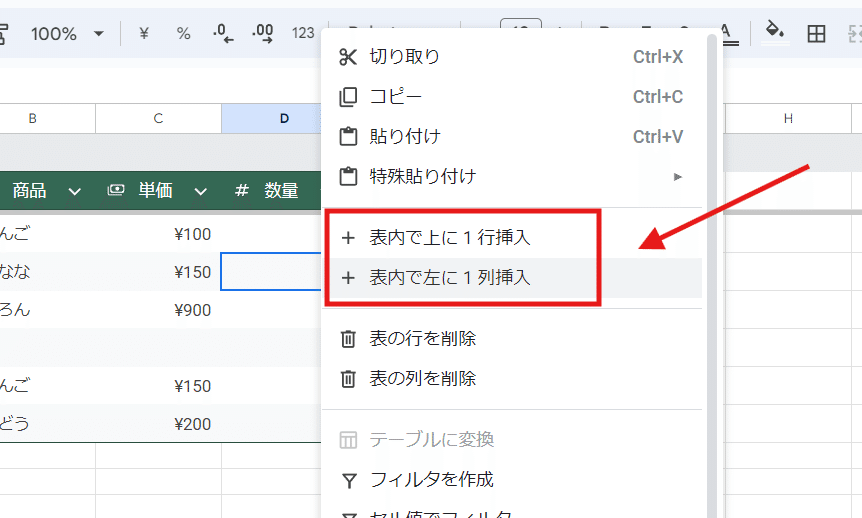Viewport: 862px width, 518px height.
Task: Select column H header
Action: pyautogui.click(x=788, y=118)
